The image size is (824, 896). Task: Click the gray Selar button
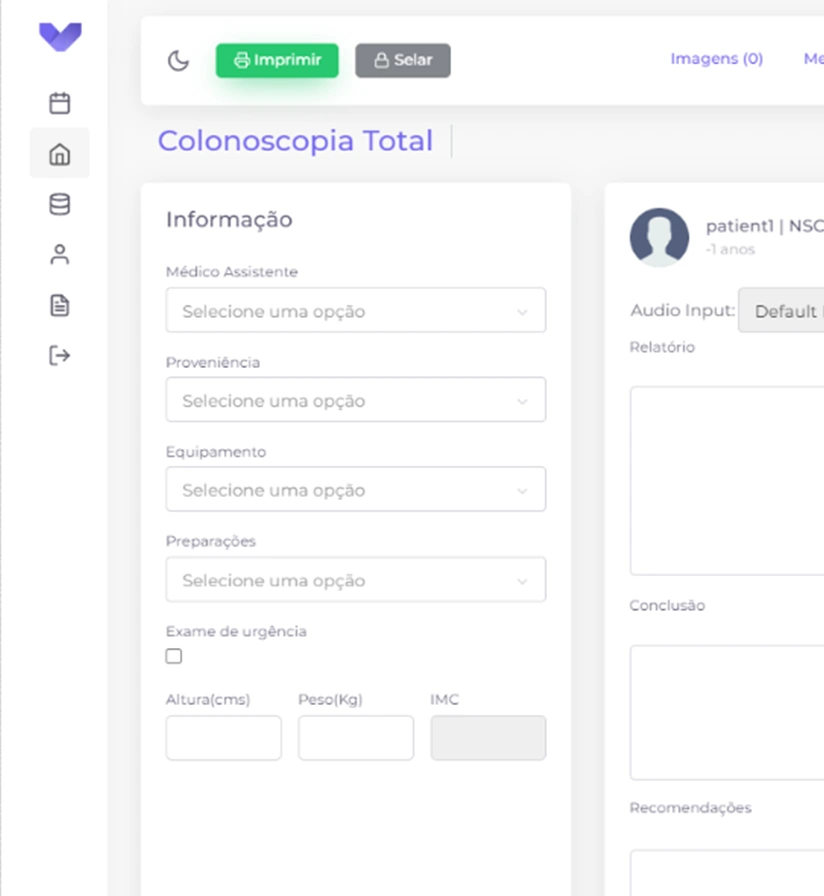pyautogui.click(x=402, y=60)
